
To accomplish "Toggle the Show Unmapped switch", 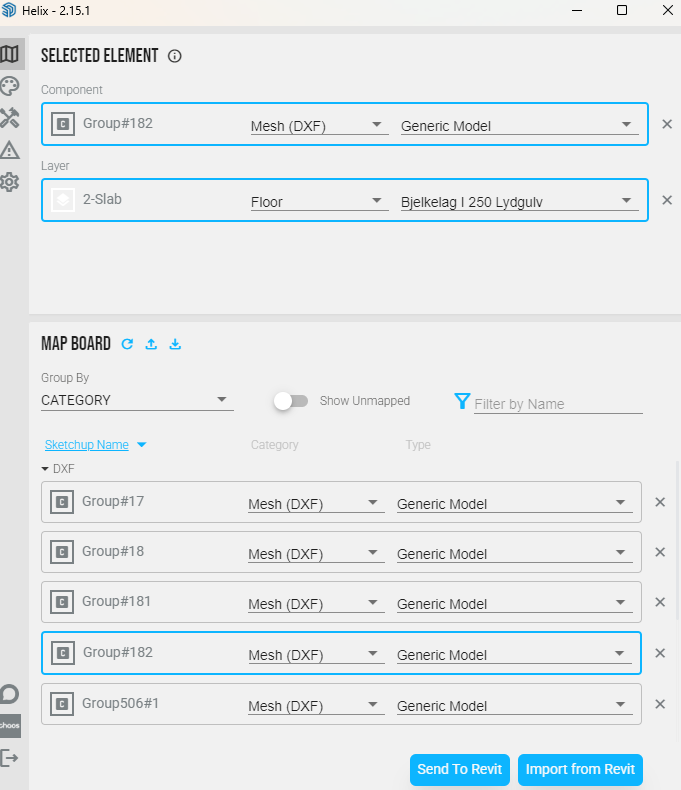I will point(291,401).
